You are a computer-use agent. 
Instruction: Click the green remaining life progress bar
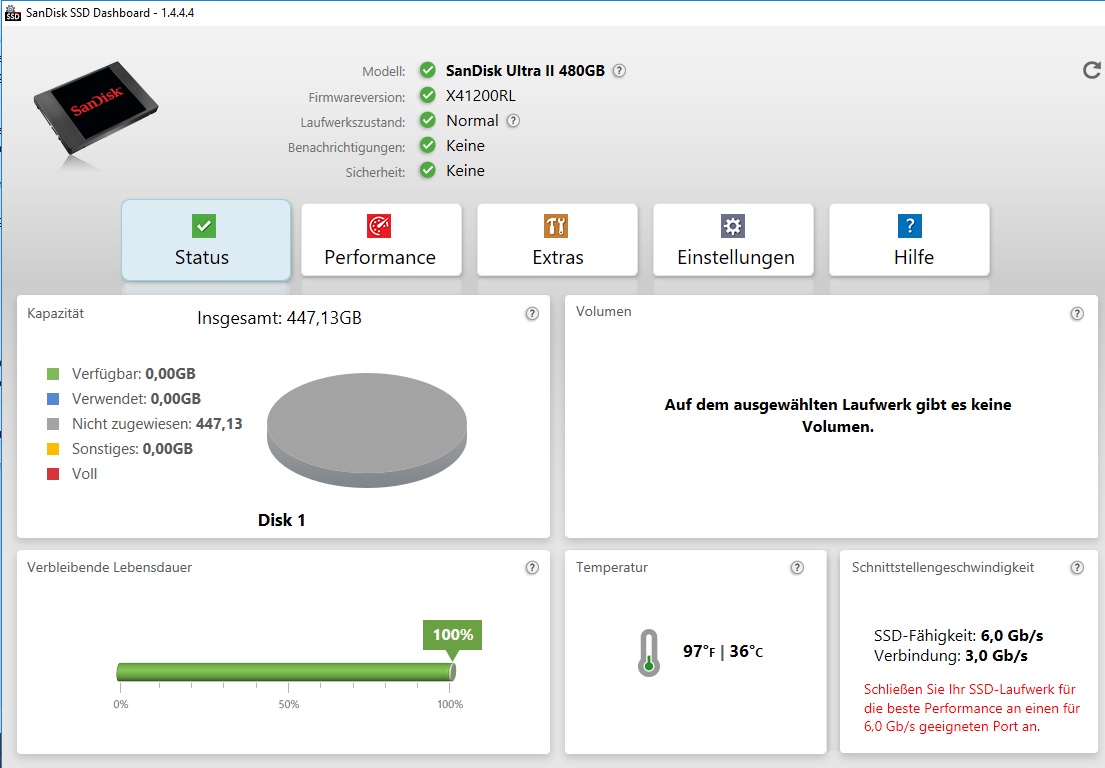(286, 671)
